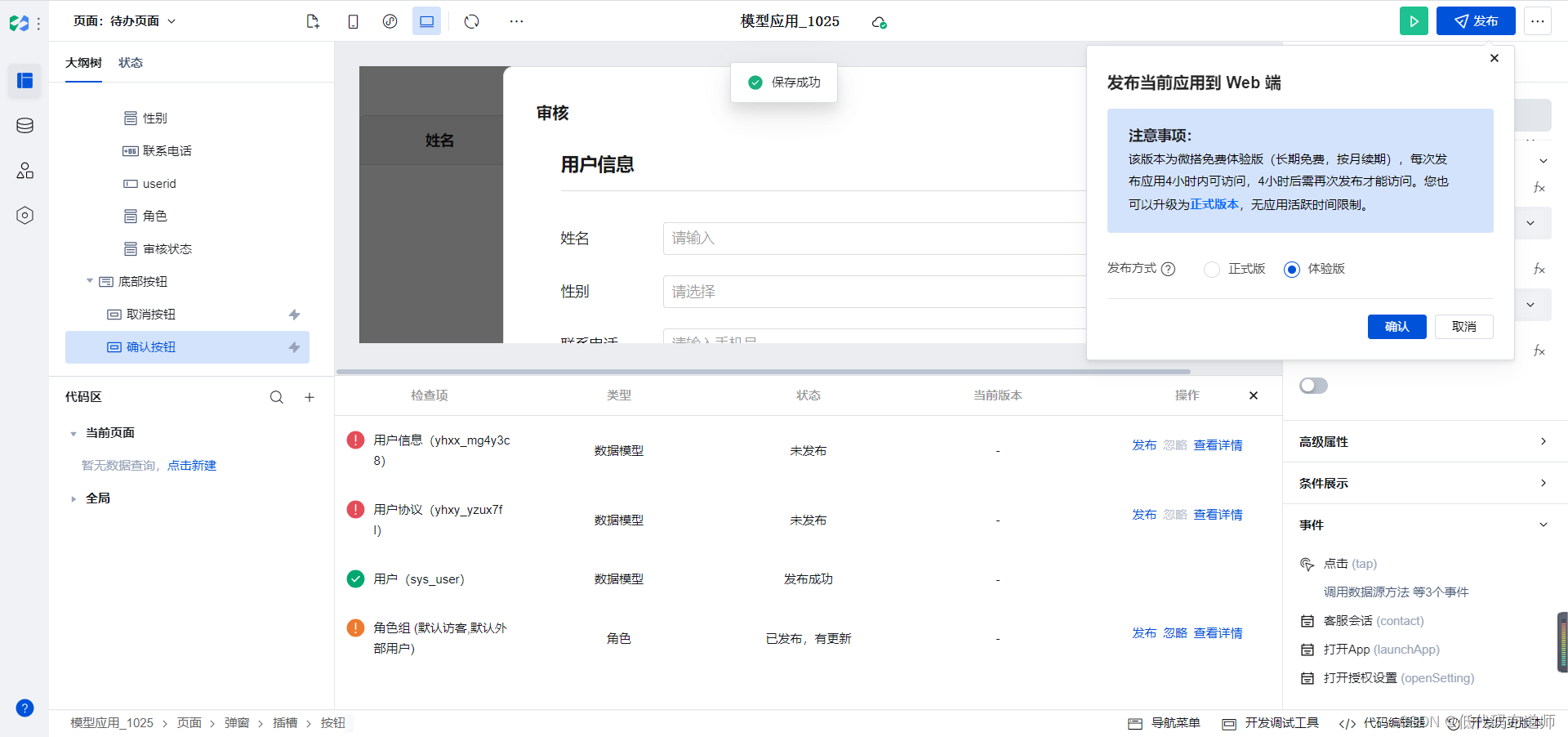This screenshot has height=737, width=1568.
Task: Click the top fx expression icon
Action: pyautogui.click(x=1539, y=188)
